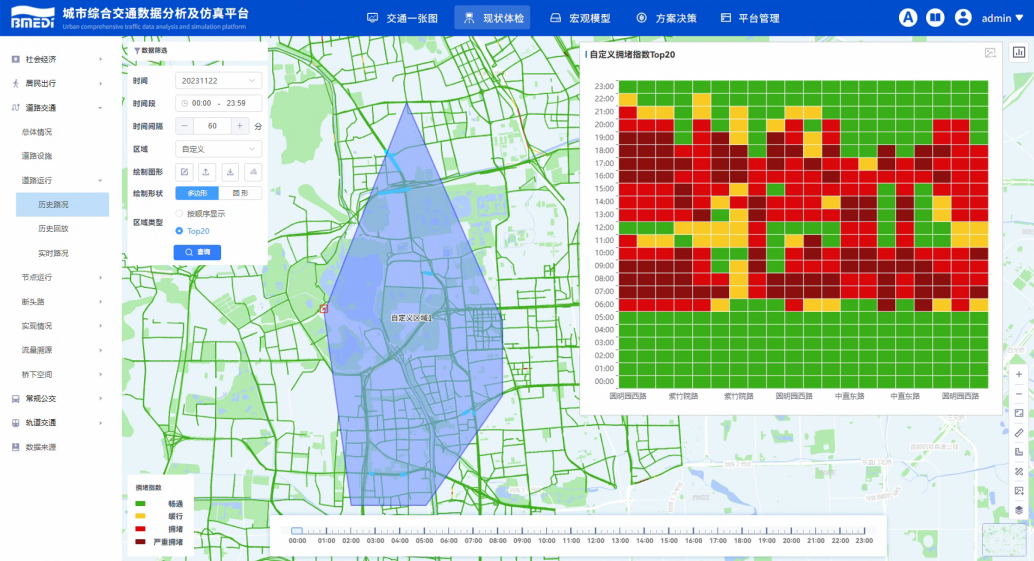Switch drawing shape to 圆形
The height and width of the screenshot is (561, 1034).
coord(240,193)
